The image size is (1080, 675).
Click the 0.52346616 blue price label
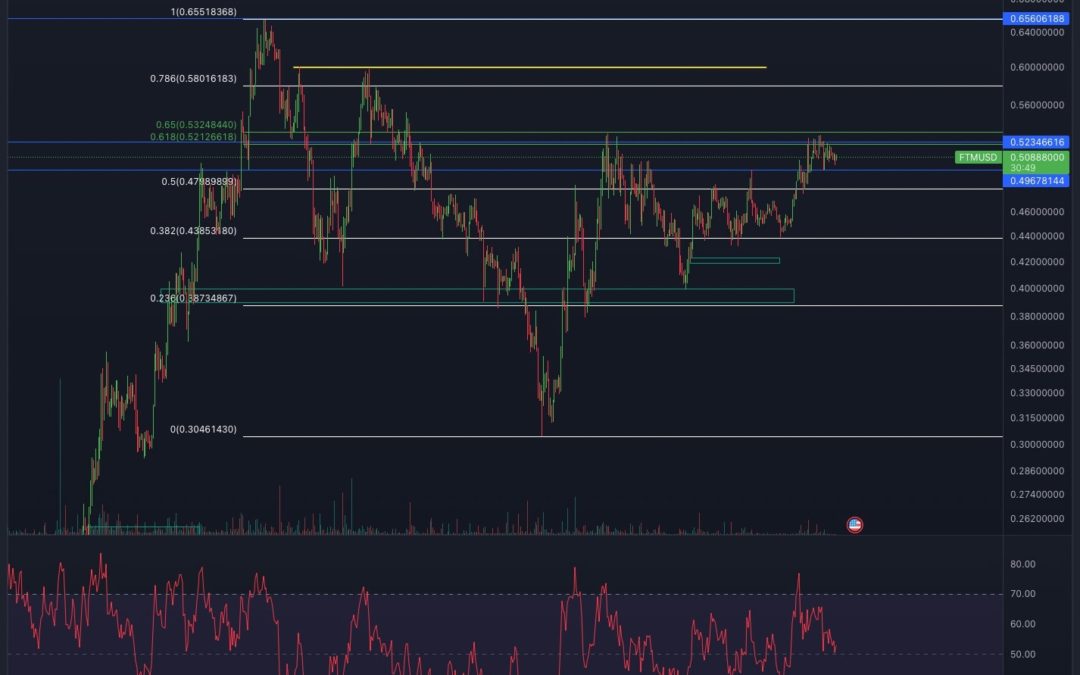pyautogui.click(x=1037, y=142)
